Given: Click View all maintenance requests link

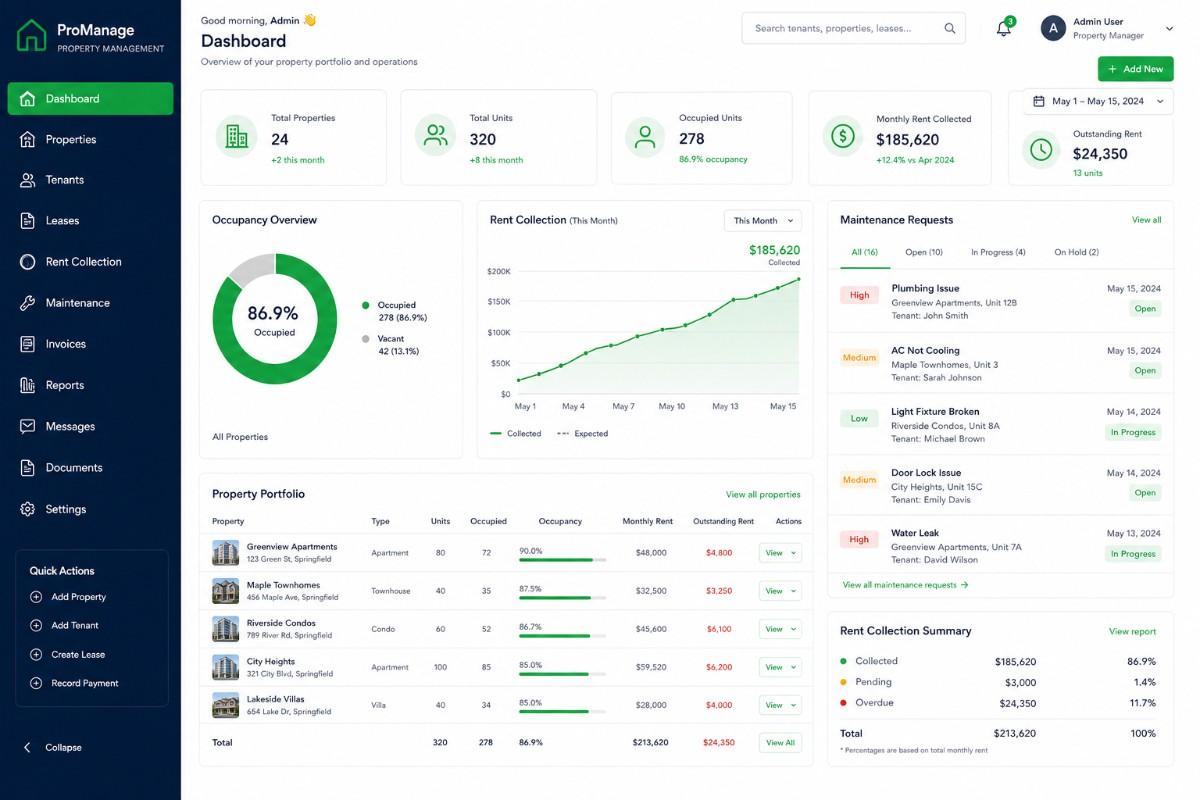Looking at the screenshot, I should 905,585.
